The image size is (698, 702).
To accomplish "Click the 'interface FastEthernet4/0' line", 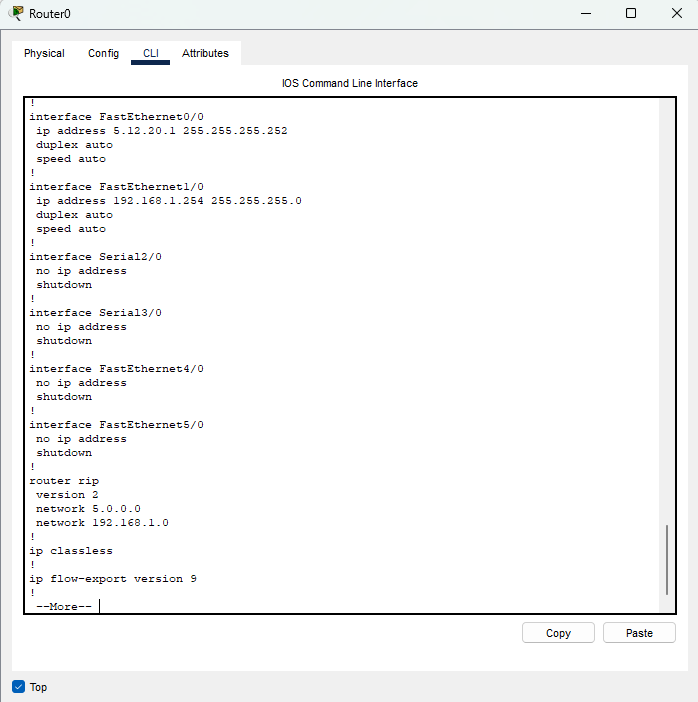I will click(x=116, y=368).
